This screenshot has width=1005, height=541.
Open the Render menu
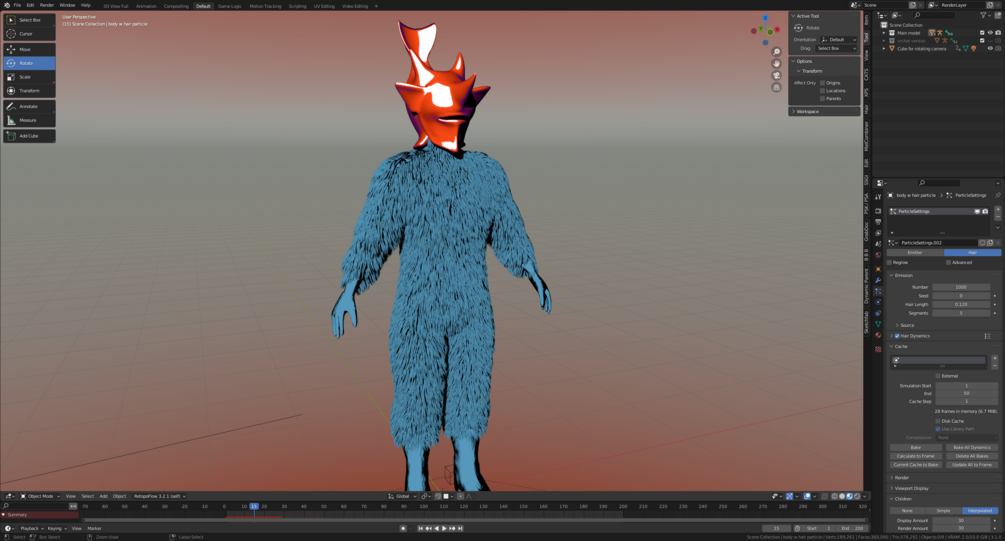(x=47, y=5)
